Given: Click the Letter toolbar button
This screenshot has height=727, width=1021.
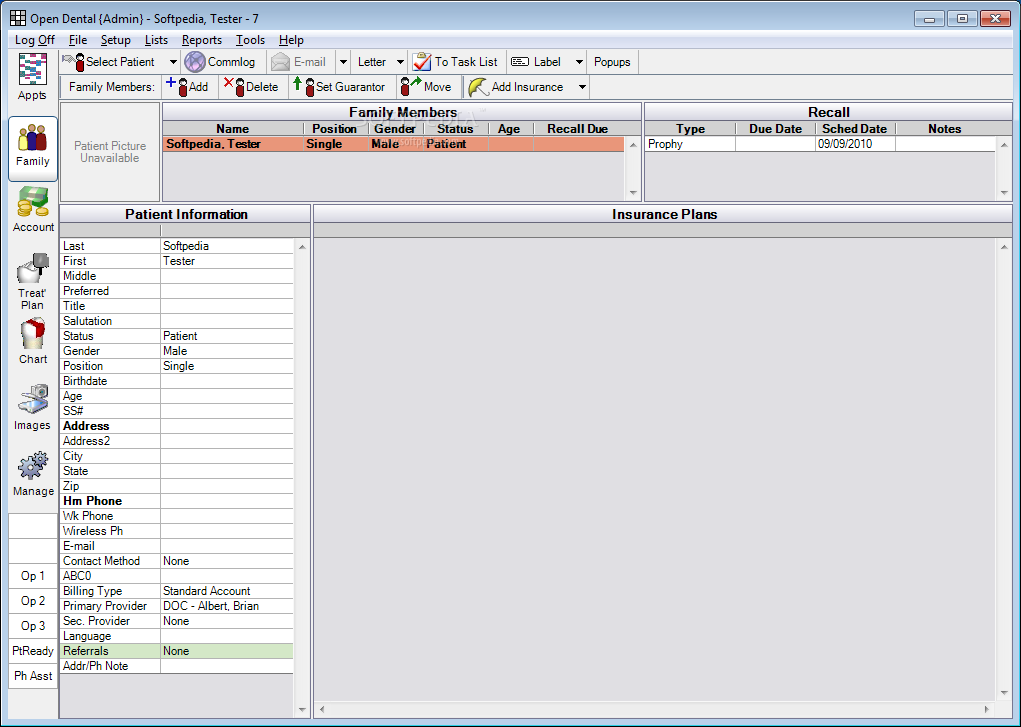Looking at the screenshot, I should (x=372, y=62).
